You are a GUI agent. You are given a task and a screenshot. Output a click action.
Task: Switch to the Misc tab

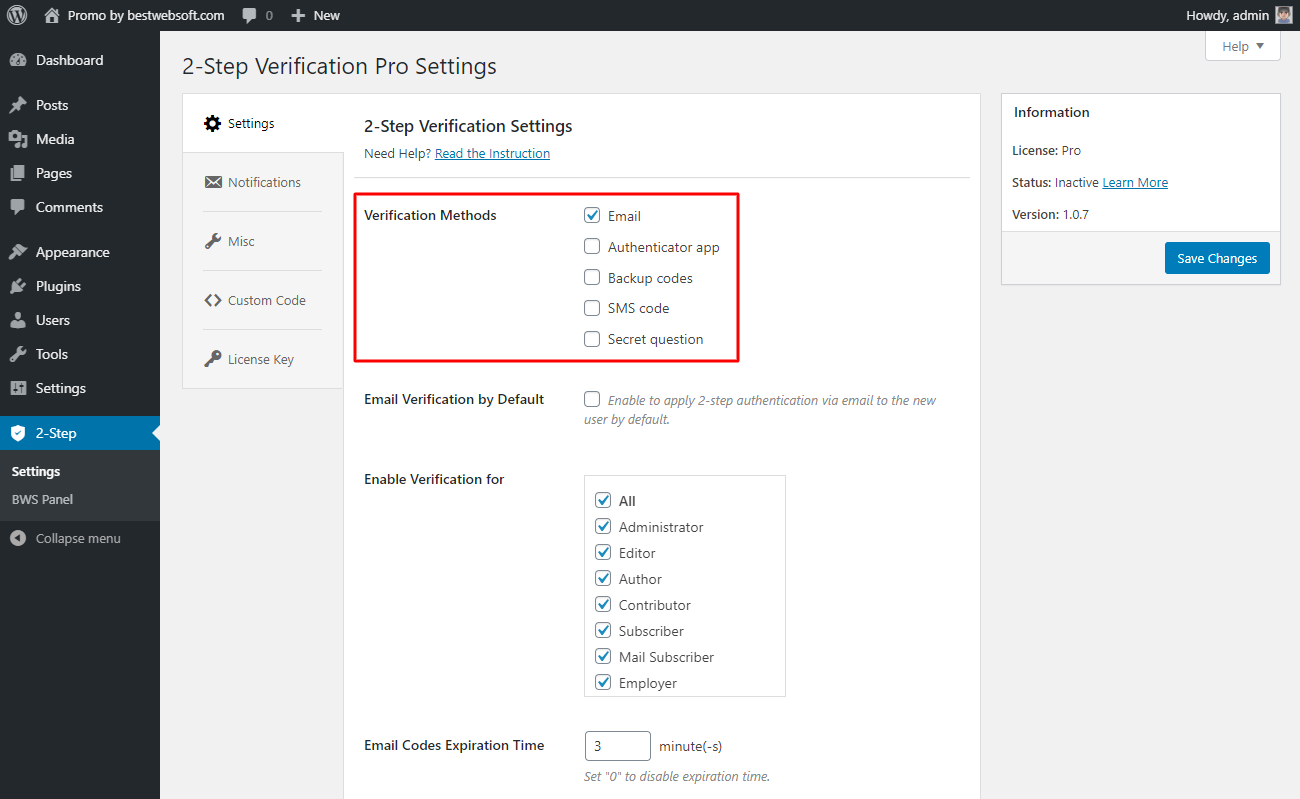point(263,241)
